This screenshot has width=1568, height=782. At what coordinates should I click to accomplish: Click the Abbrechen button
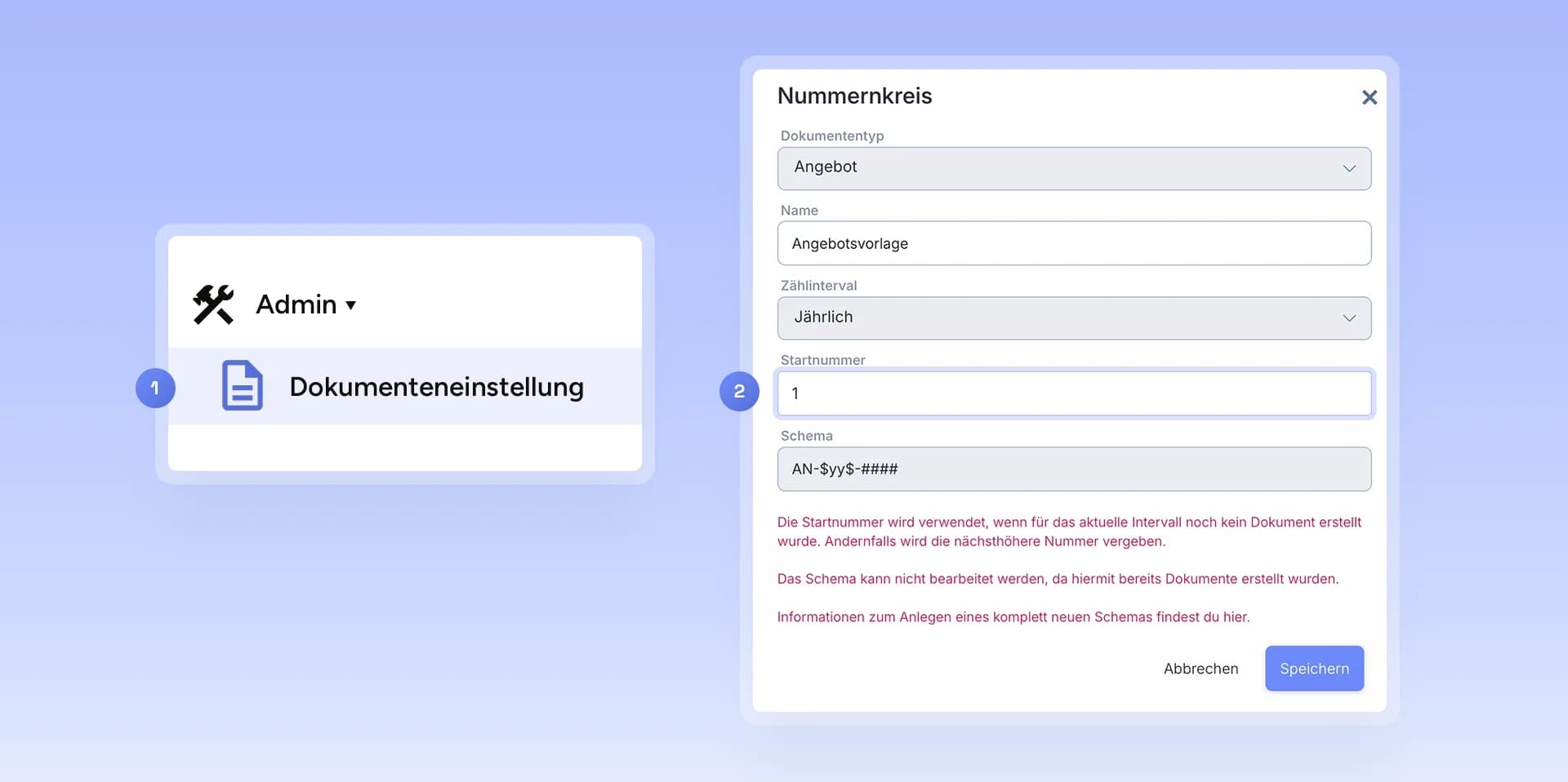tap(1200, 669)
